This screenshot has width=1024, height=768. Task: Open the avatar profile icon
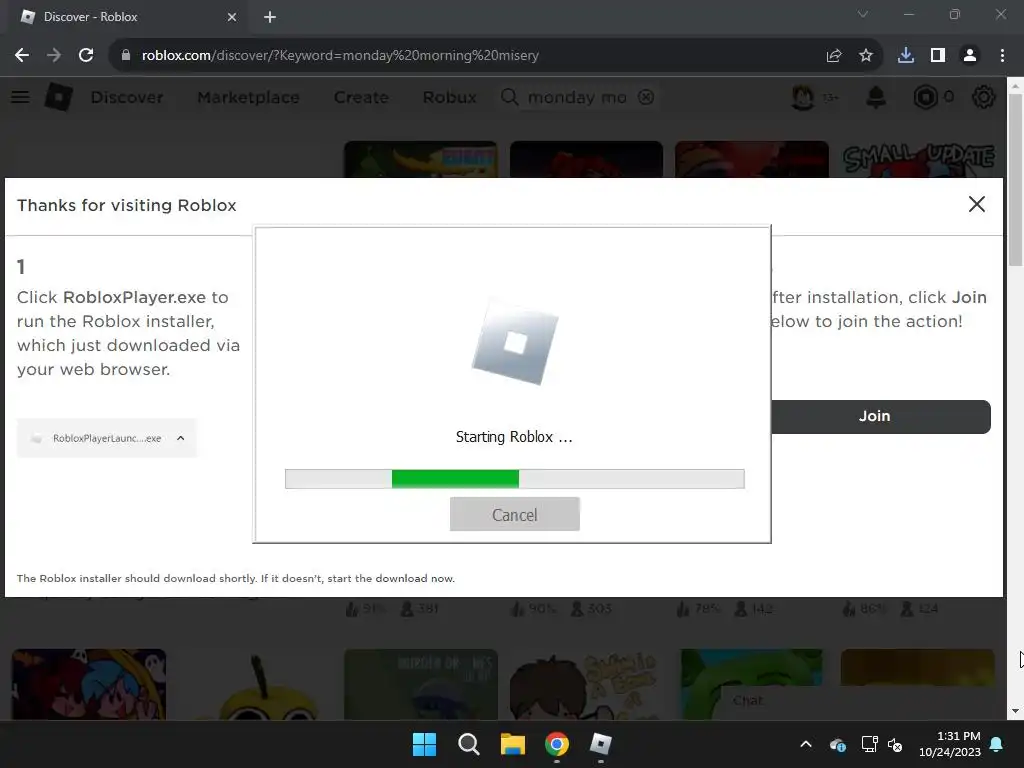[803, 97]
